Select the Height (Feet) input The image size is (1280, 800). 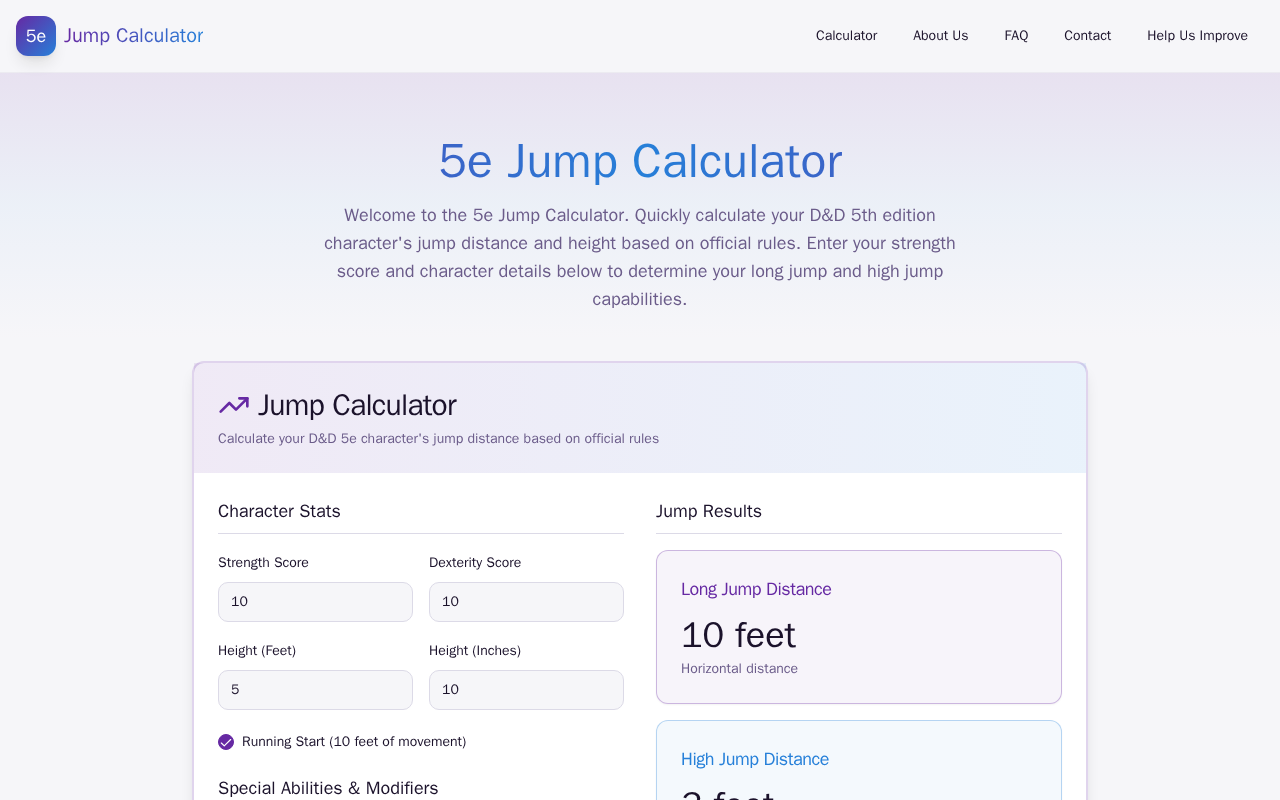(x=315, y=690)
